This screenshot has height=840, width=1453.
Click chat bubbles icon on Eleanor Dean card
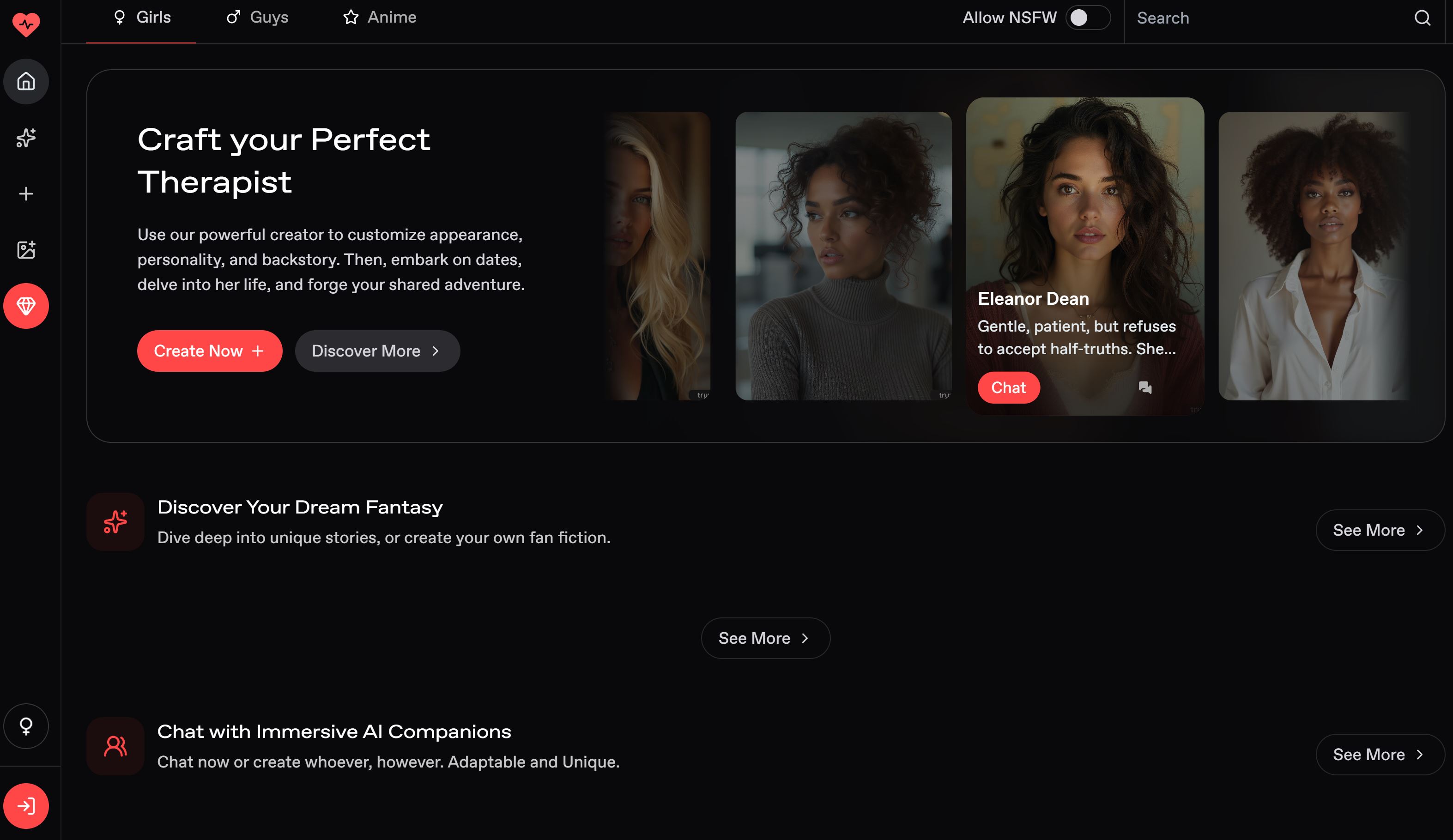1145,387
